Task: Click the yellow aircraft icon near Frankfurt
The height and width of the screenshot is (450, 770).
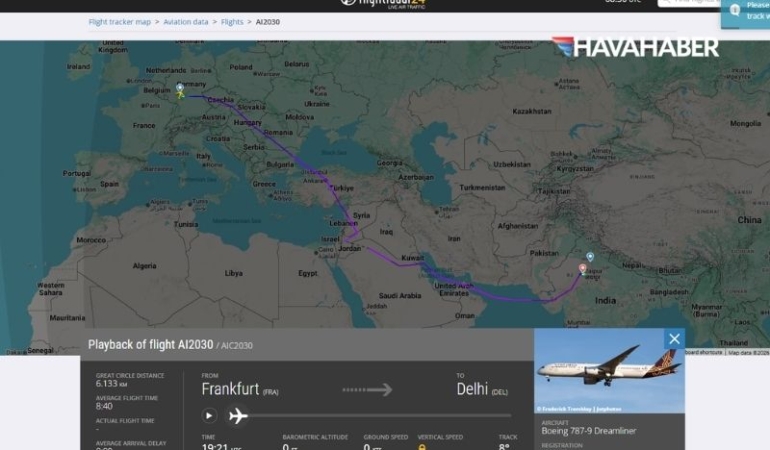Action: 180,95
